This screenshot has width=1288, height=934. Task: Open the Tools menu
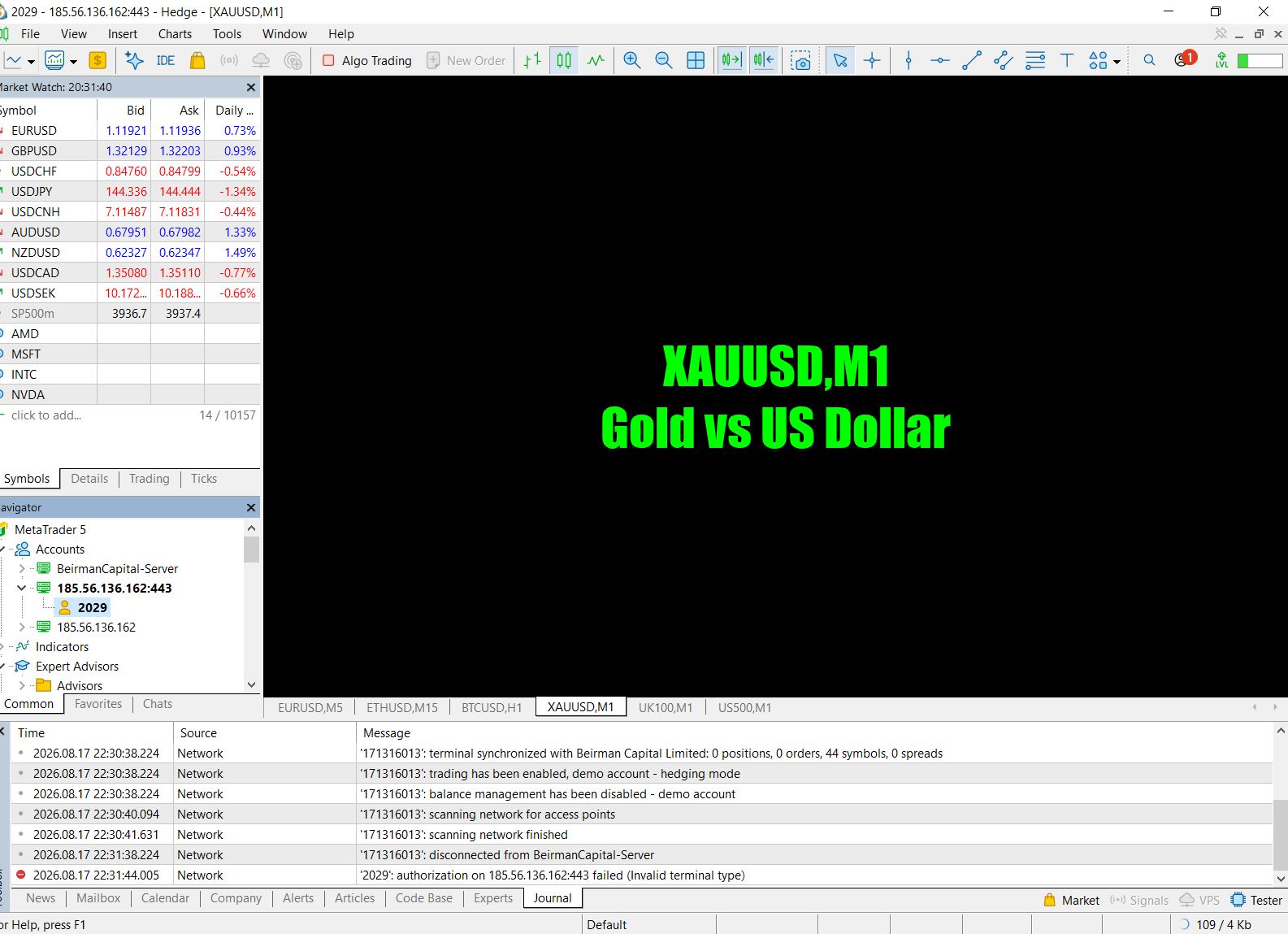point(227,34)
